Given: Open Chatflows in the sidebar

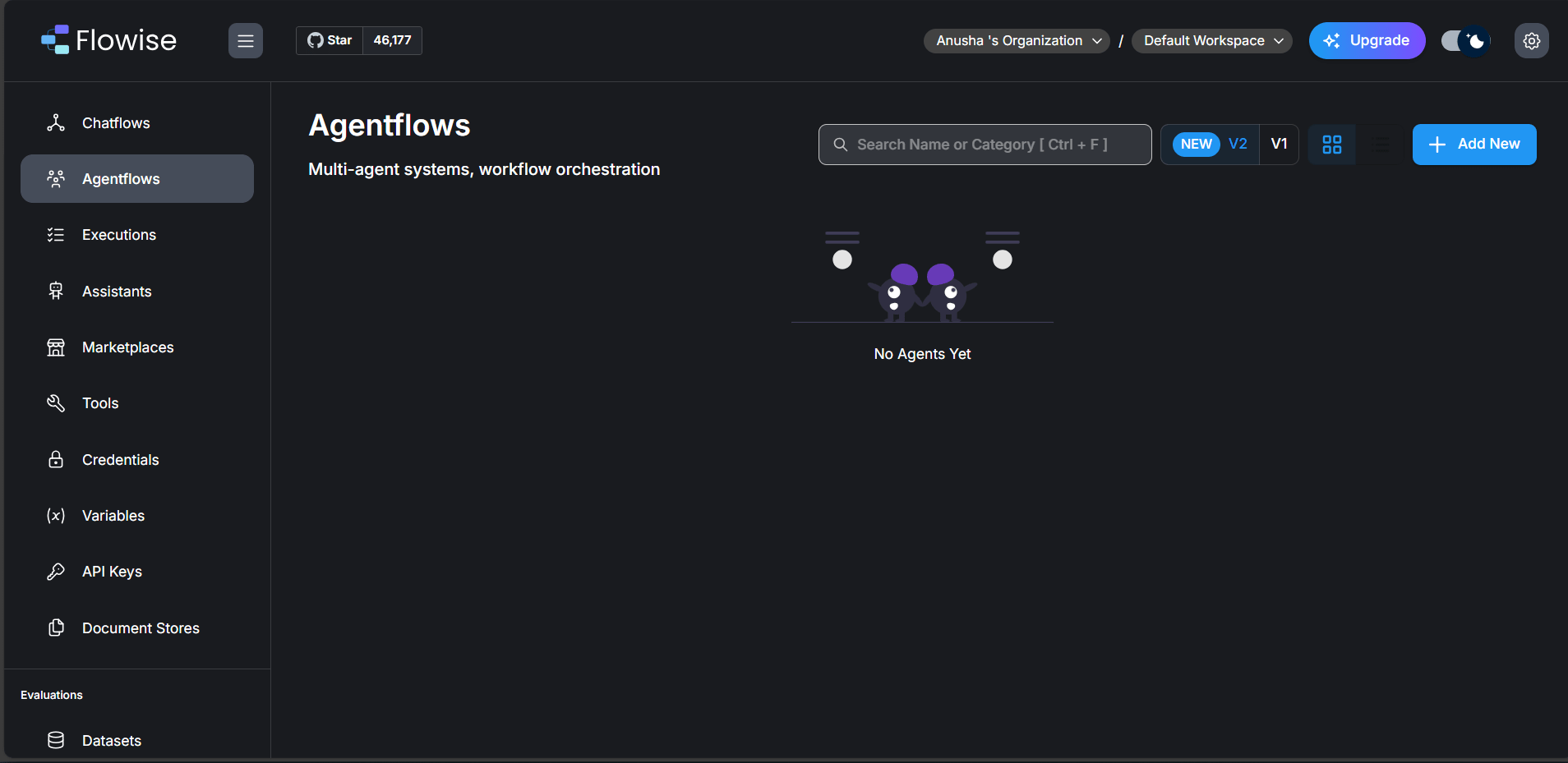Looking at the screenshot, I should pos(116,123).
